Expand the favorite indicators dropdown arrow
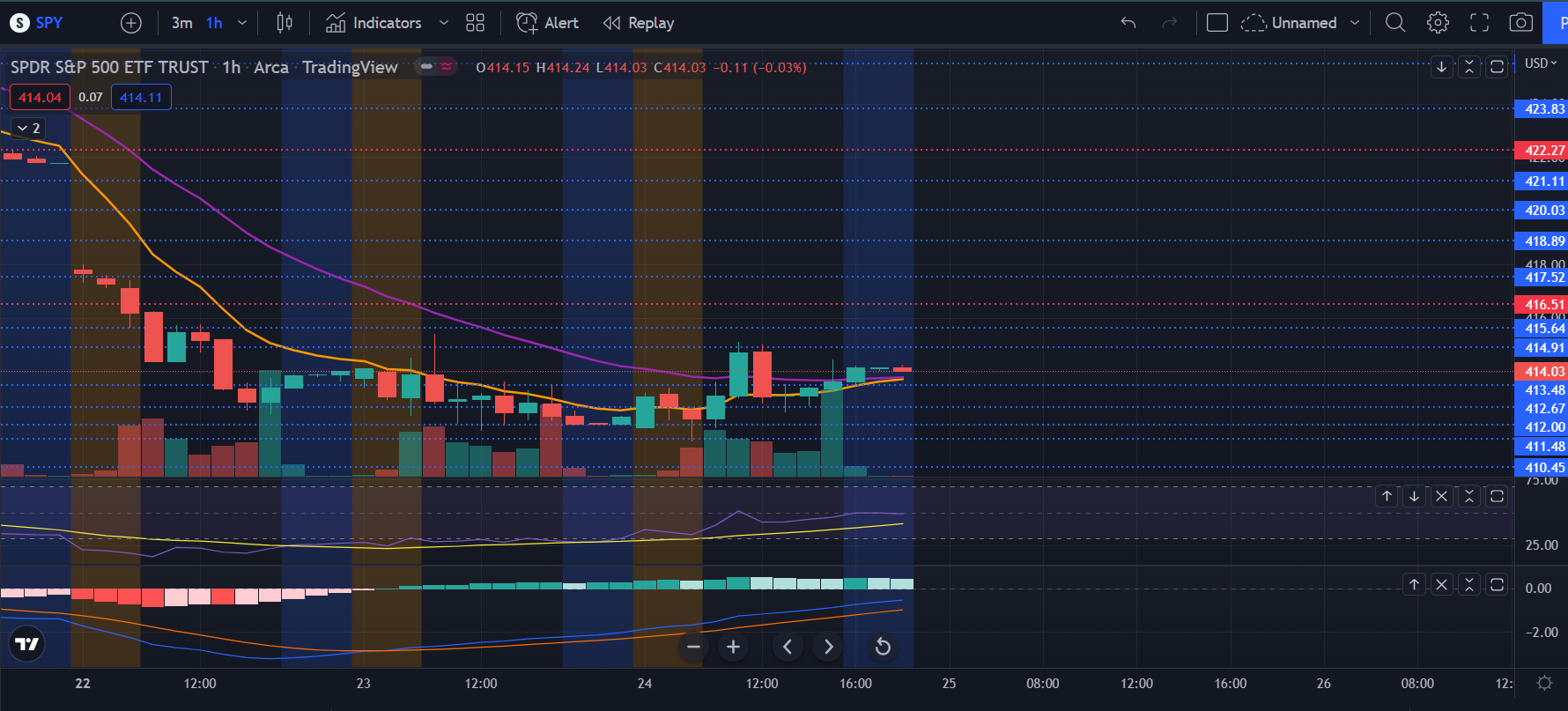This screenshot has width=1568, height=711. [x=444, y=23]
